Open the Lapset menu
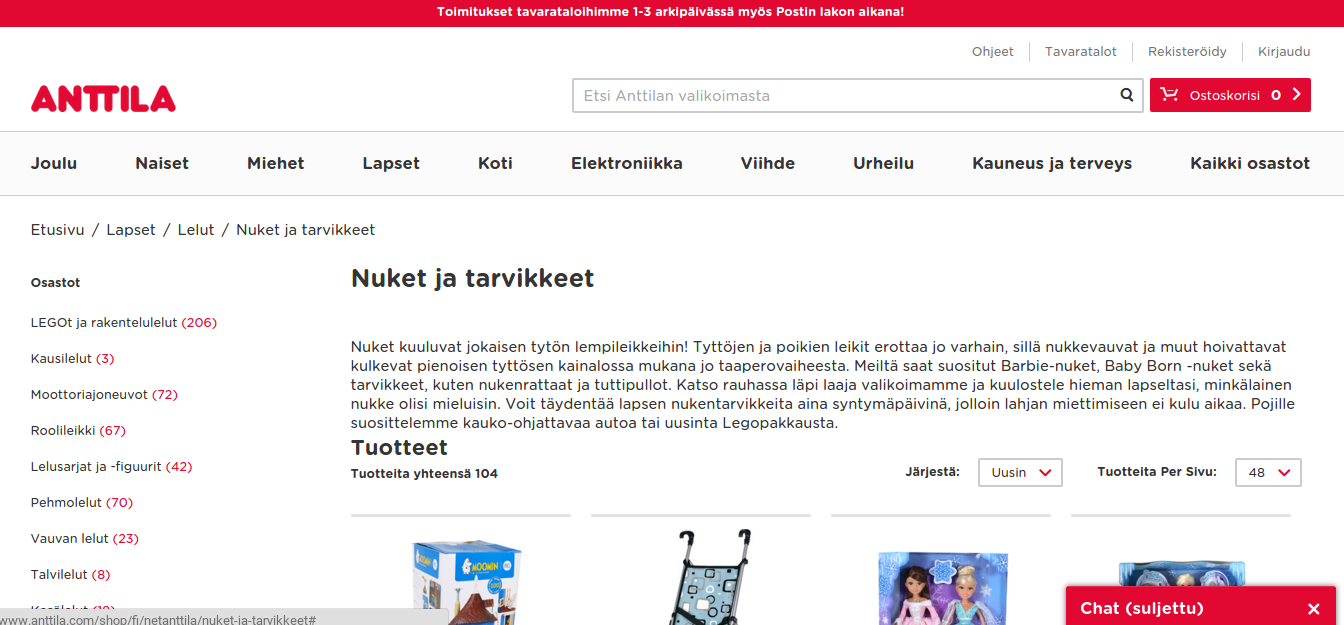Screen dimensions: 1344x625 click(391, 163)
